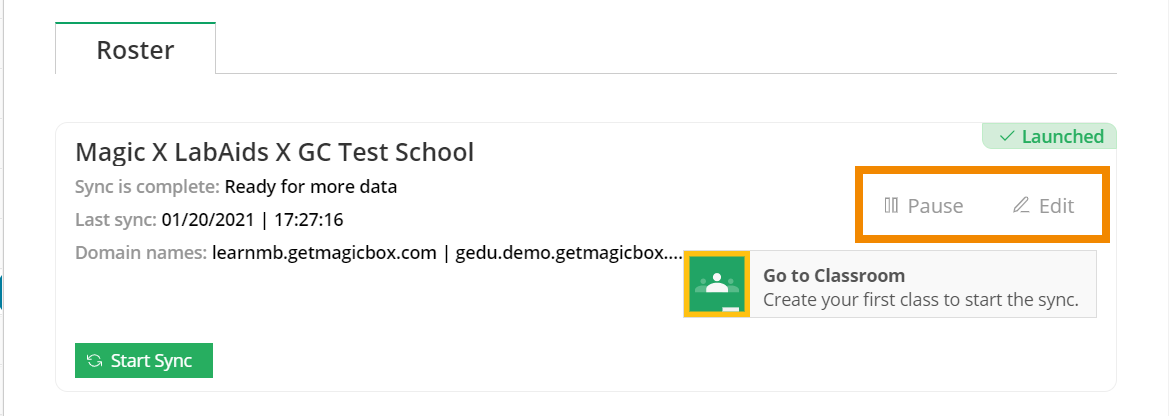Click the pause bars icon
1169x416 pixels.
891,206
